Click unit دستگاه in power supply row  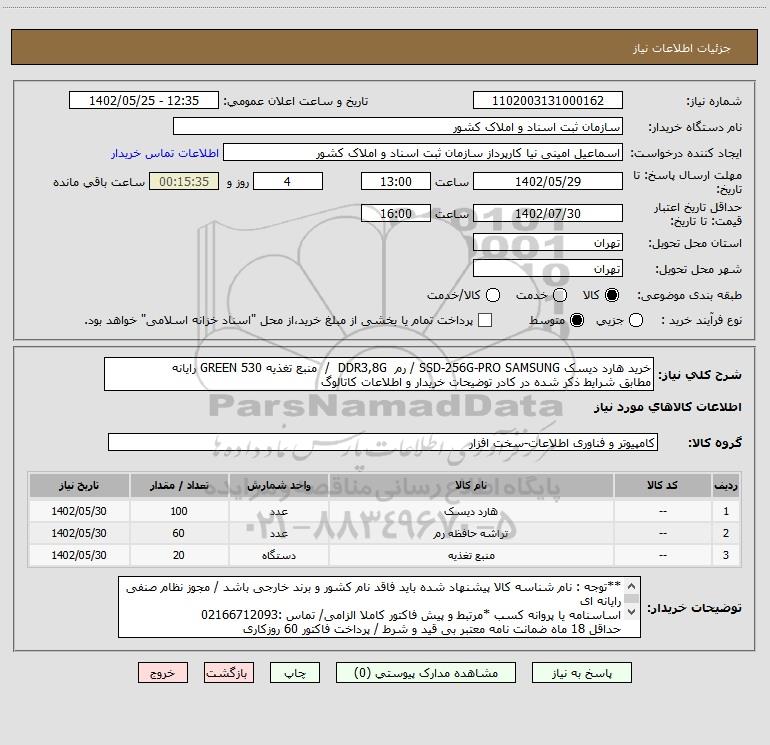278,555
